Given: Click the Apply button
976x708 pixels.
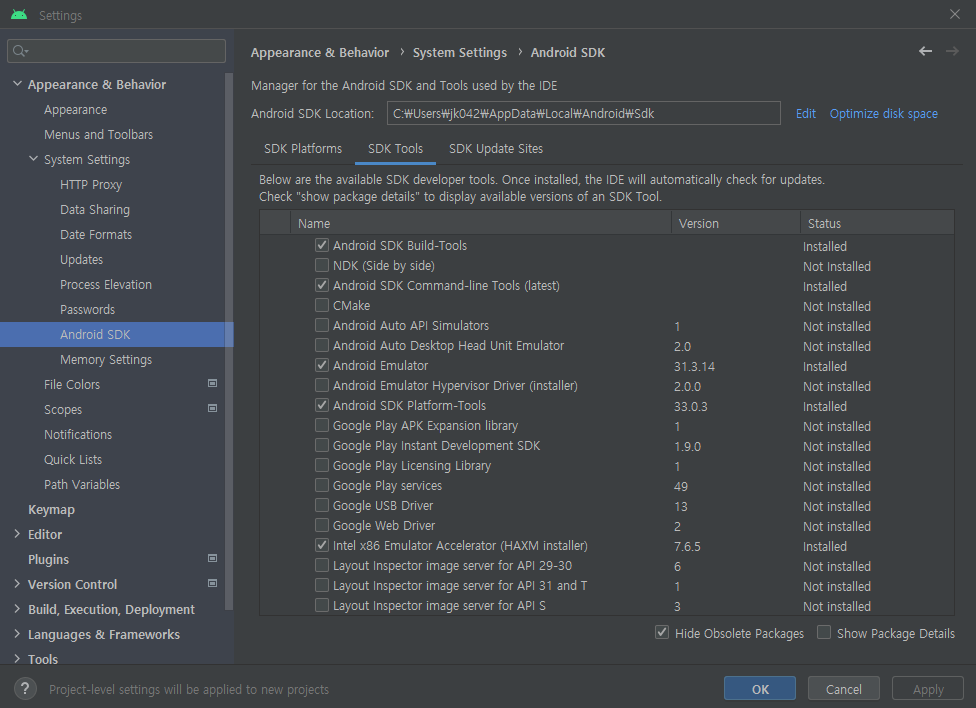Looking at the screenshot, I should coord(928,689).
